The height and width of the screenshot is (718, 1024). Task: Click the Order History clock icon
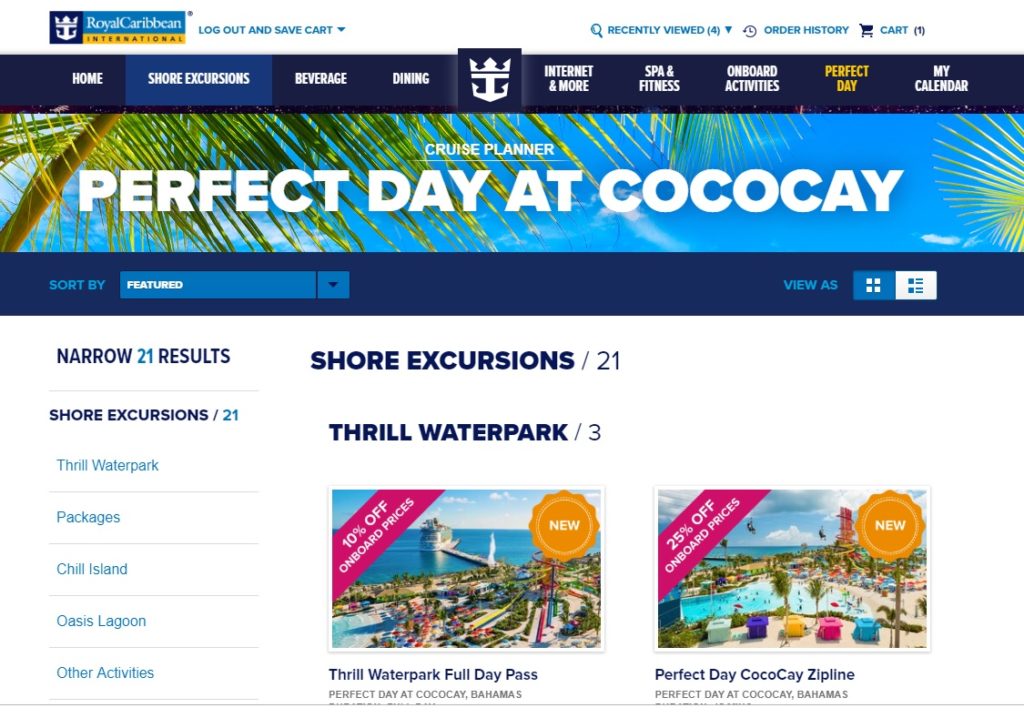tap(750, 31)
